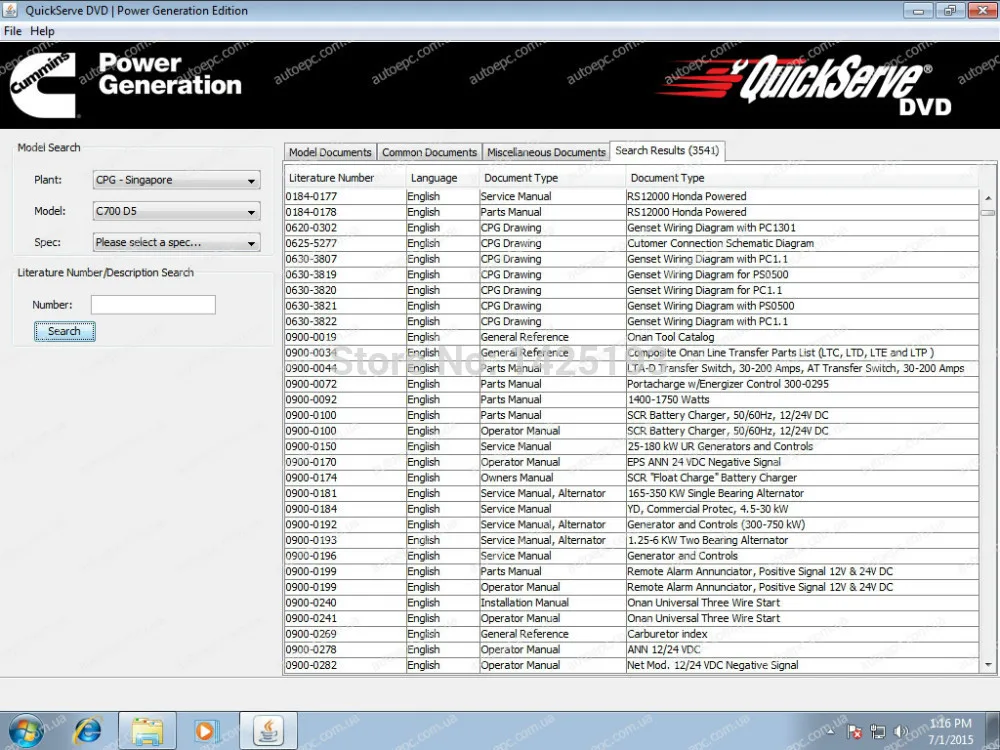Select Genset Wiring Diagram with PC1301
Viewport: 1000px width, 750px height.
711,228
